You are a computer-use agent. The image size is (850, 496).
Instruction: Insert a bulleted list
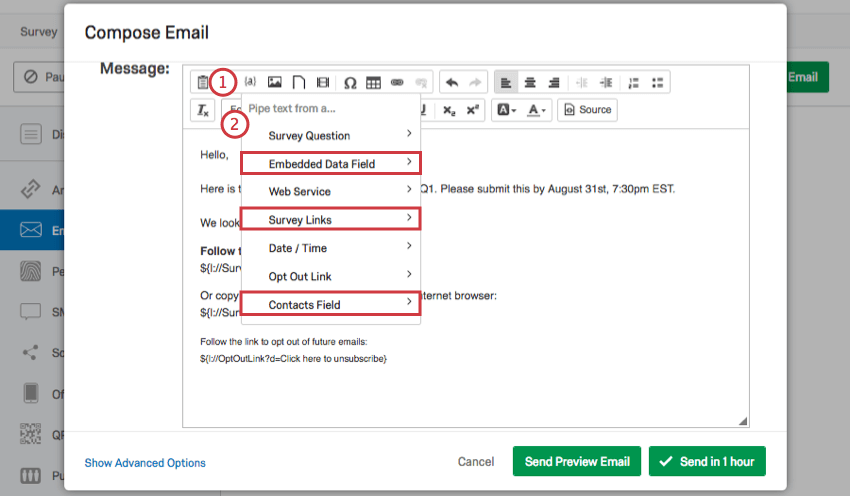658,82
